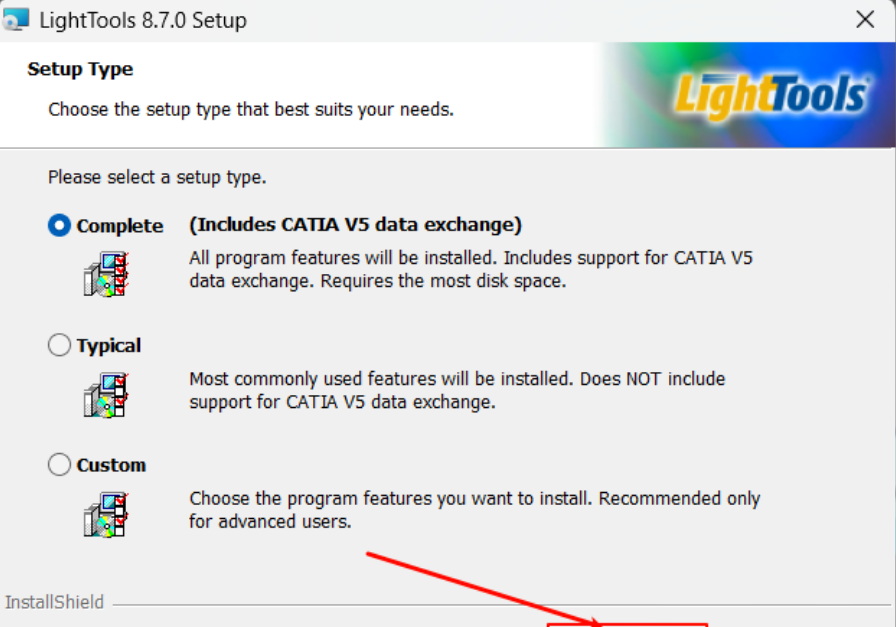Click "Please select a setup type." prompt
The image size is (896, 627).
pos(157,177)
